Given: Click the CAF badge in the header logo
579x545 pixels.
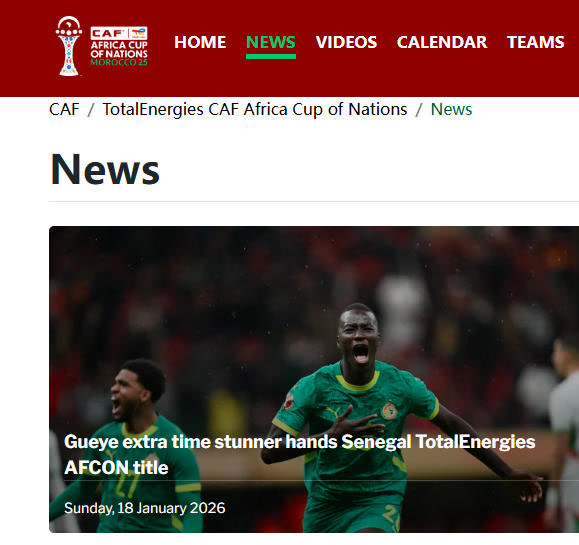Looking at the screenshot, I should click(109, 33).
